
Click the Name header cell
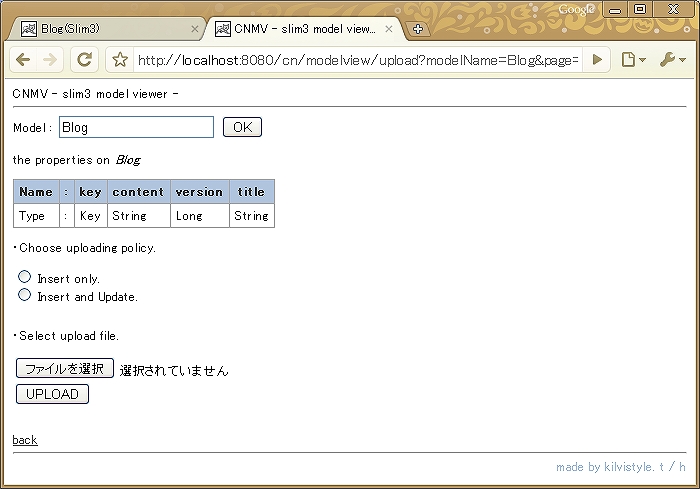pos(36,192)
